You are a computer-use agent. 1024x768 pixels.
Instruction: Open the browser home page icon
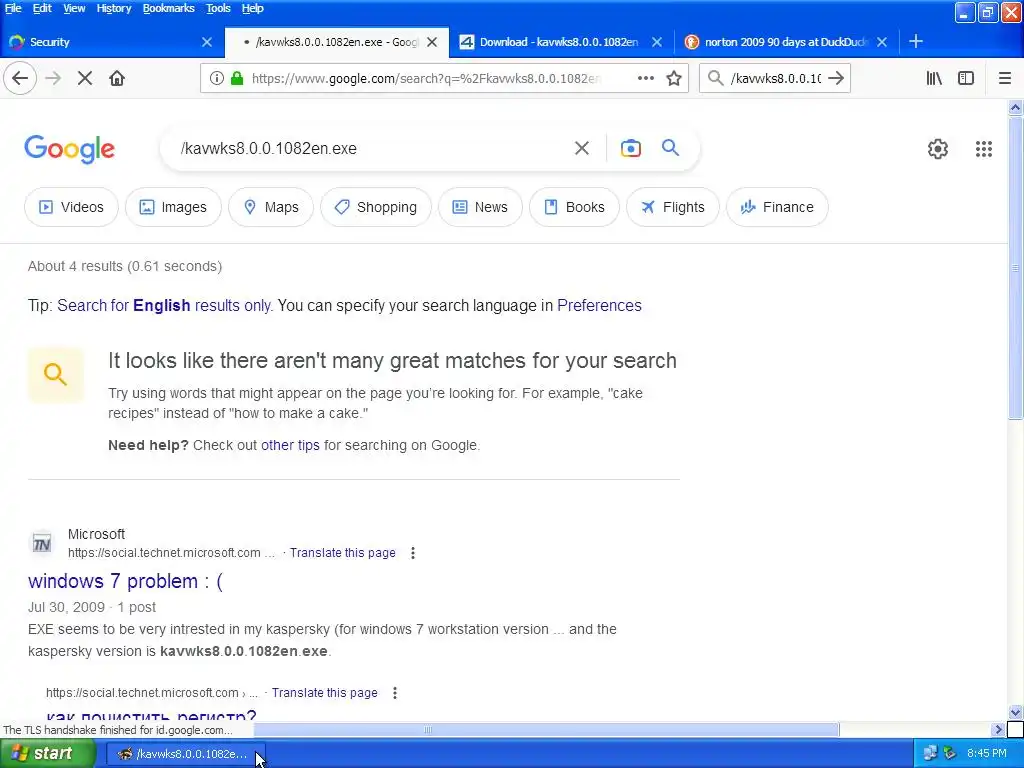point(117,78)
